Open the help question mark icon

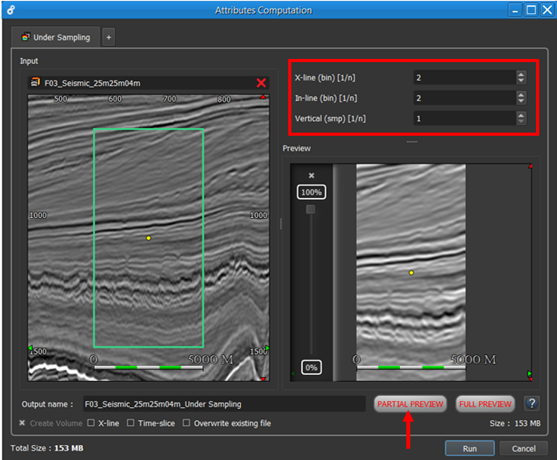click(532, 404)
